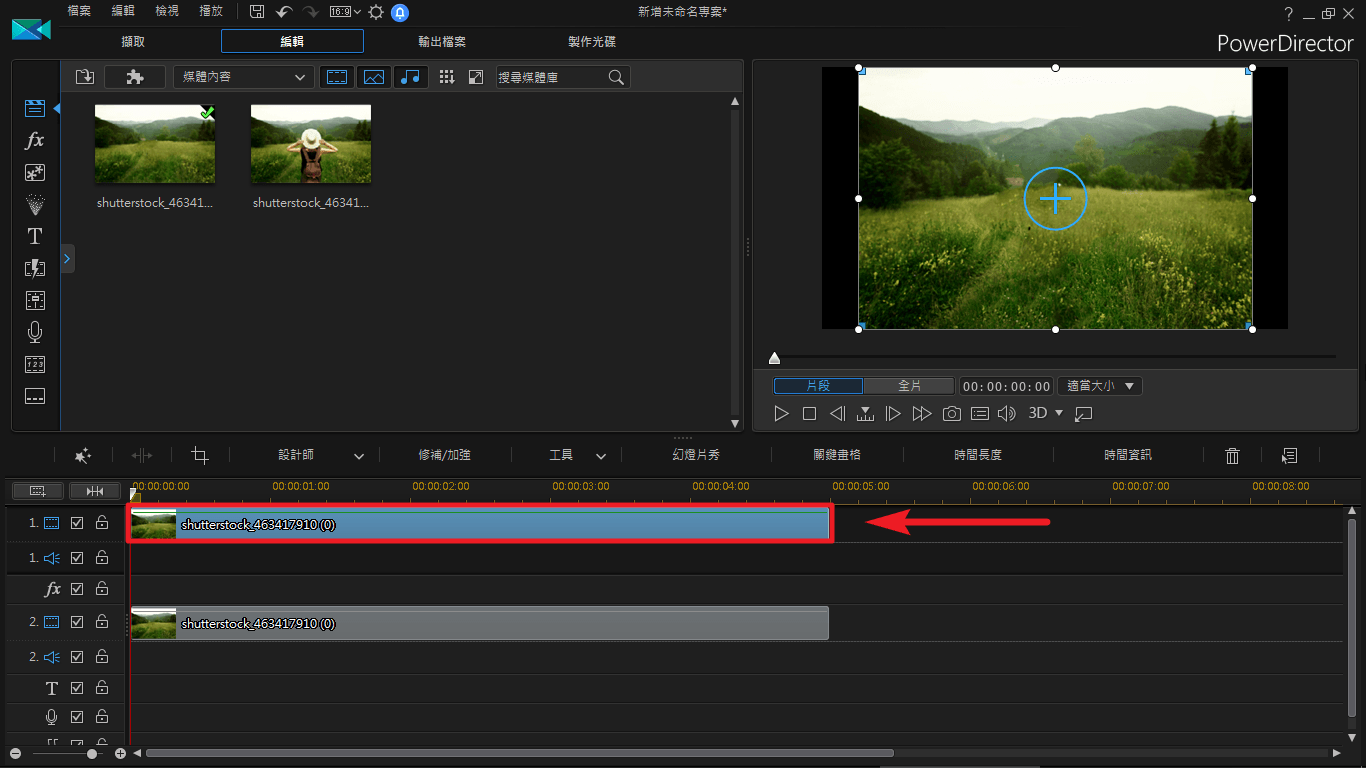Open the Audio Mixing Room in the sidebar

(35, 300)
